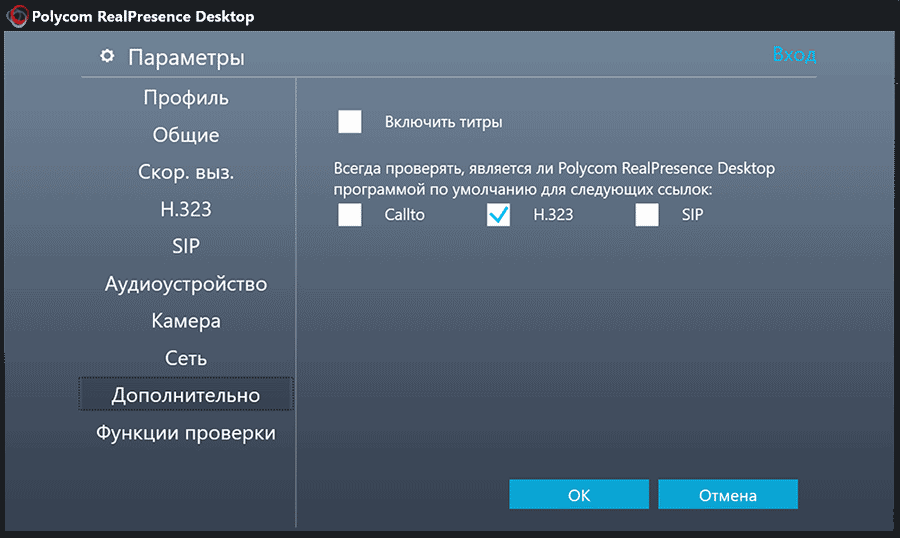Select the Дополнительно sidebar item
900x538 pixels.
coord(186,394)
